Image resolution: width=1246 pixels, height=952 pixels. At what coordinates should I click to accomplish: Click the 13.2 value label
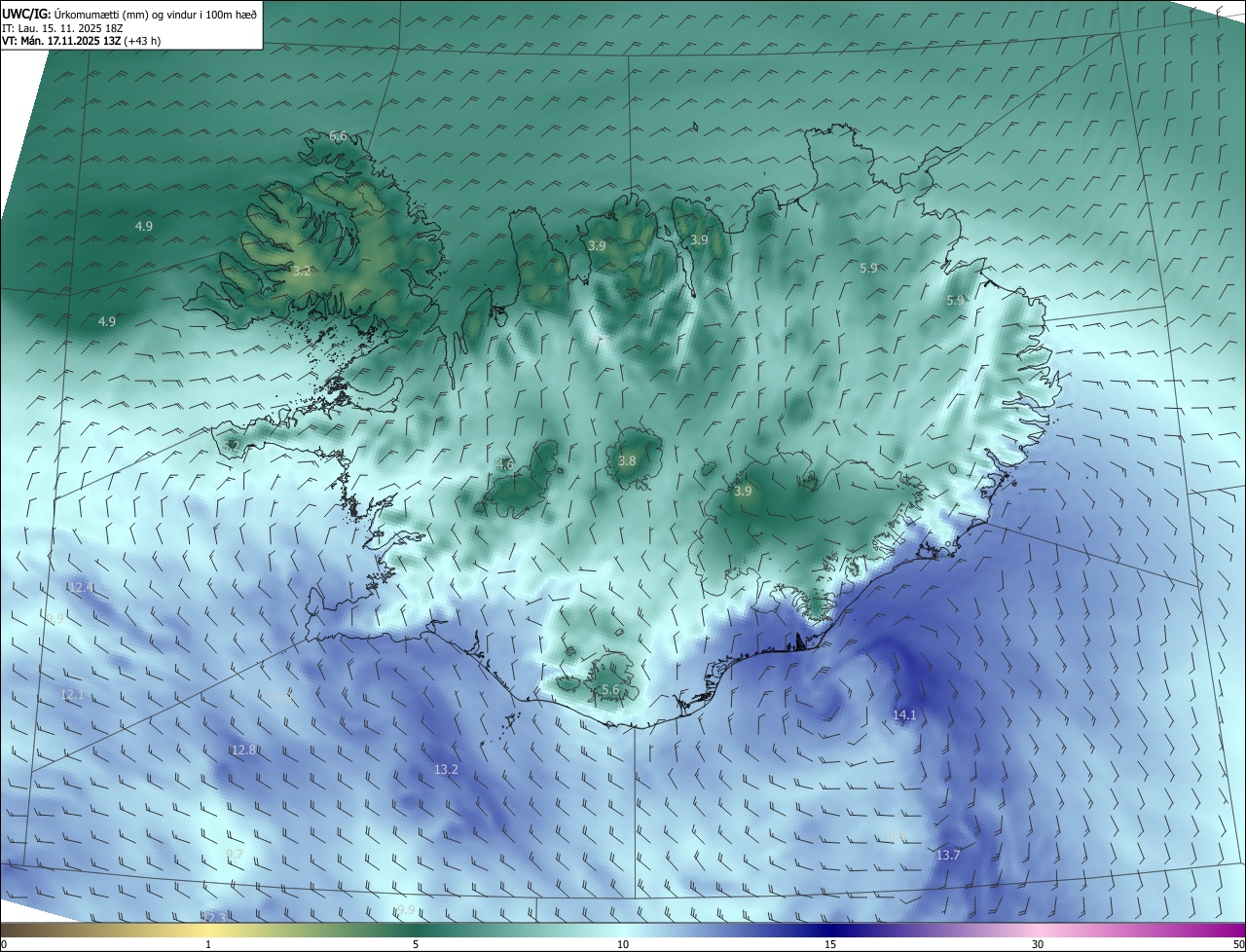(446, 769)
